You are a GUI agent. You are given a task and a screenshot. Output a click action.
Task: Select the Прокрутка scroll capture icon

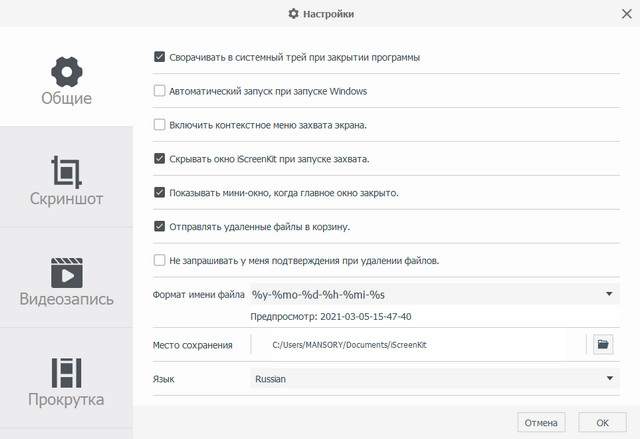[67, 373]
